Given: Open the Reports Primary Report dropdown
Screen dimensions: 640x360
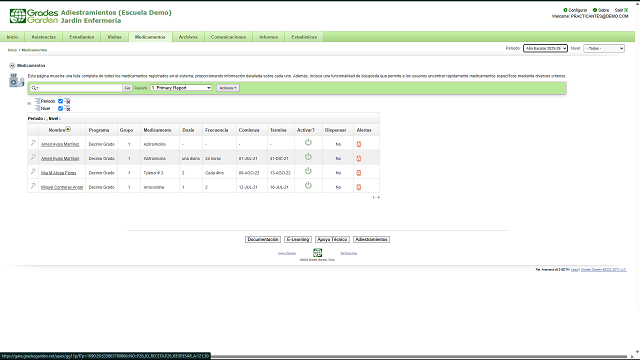Looking at the screenshot, I should [x=181, y=88].
